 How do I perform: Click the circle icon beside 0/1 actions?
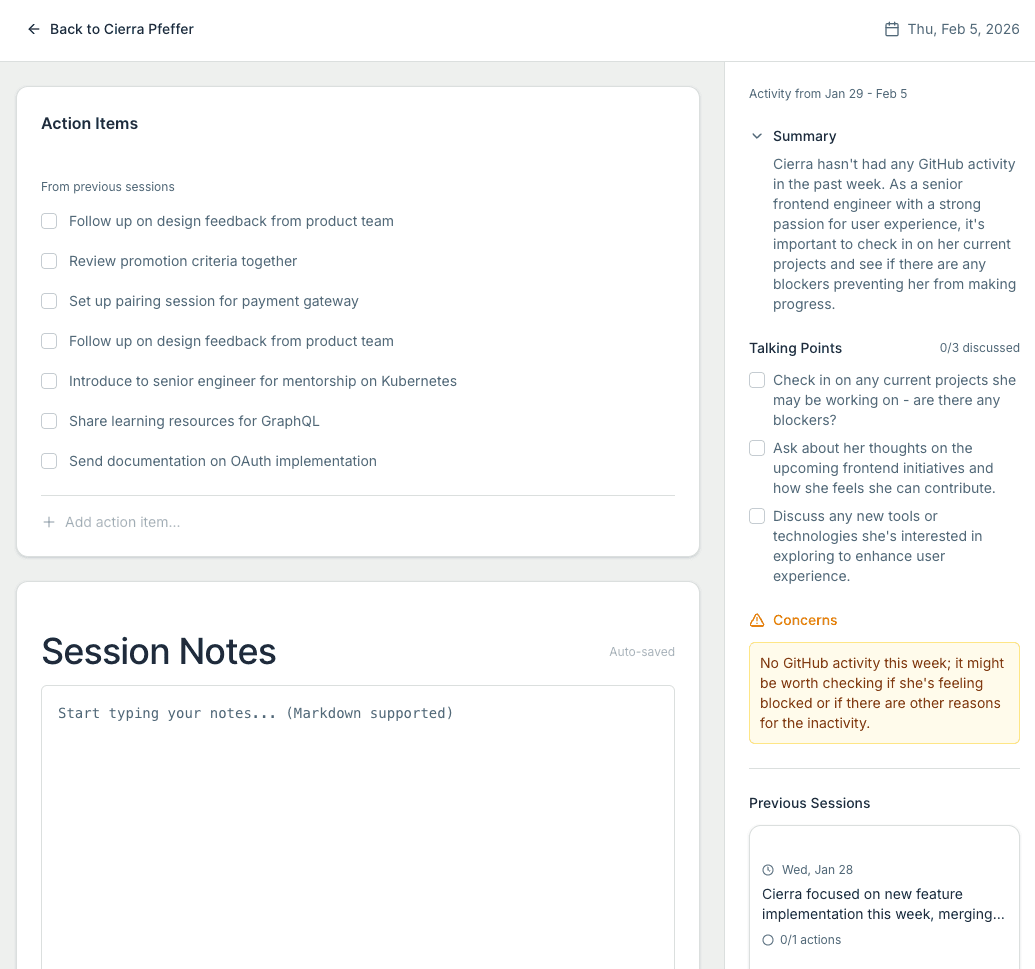[767, 940]
